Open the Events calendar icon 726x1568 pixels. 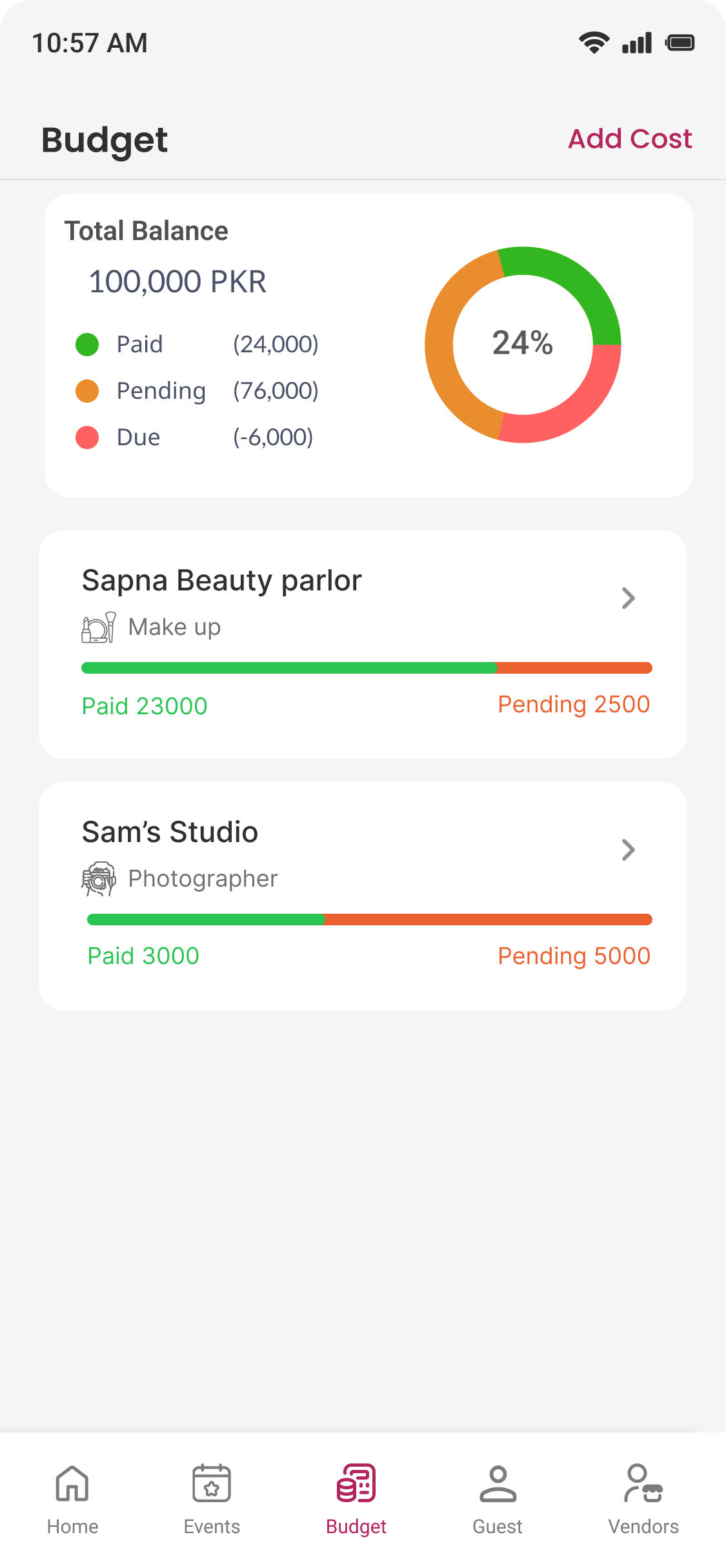pos(212,1484)
